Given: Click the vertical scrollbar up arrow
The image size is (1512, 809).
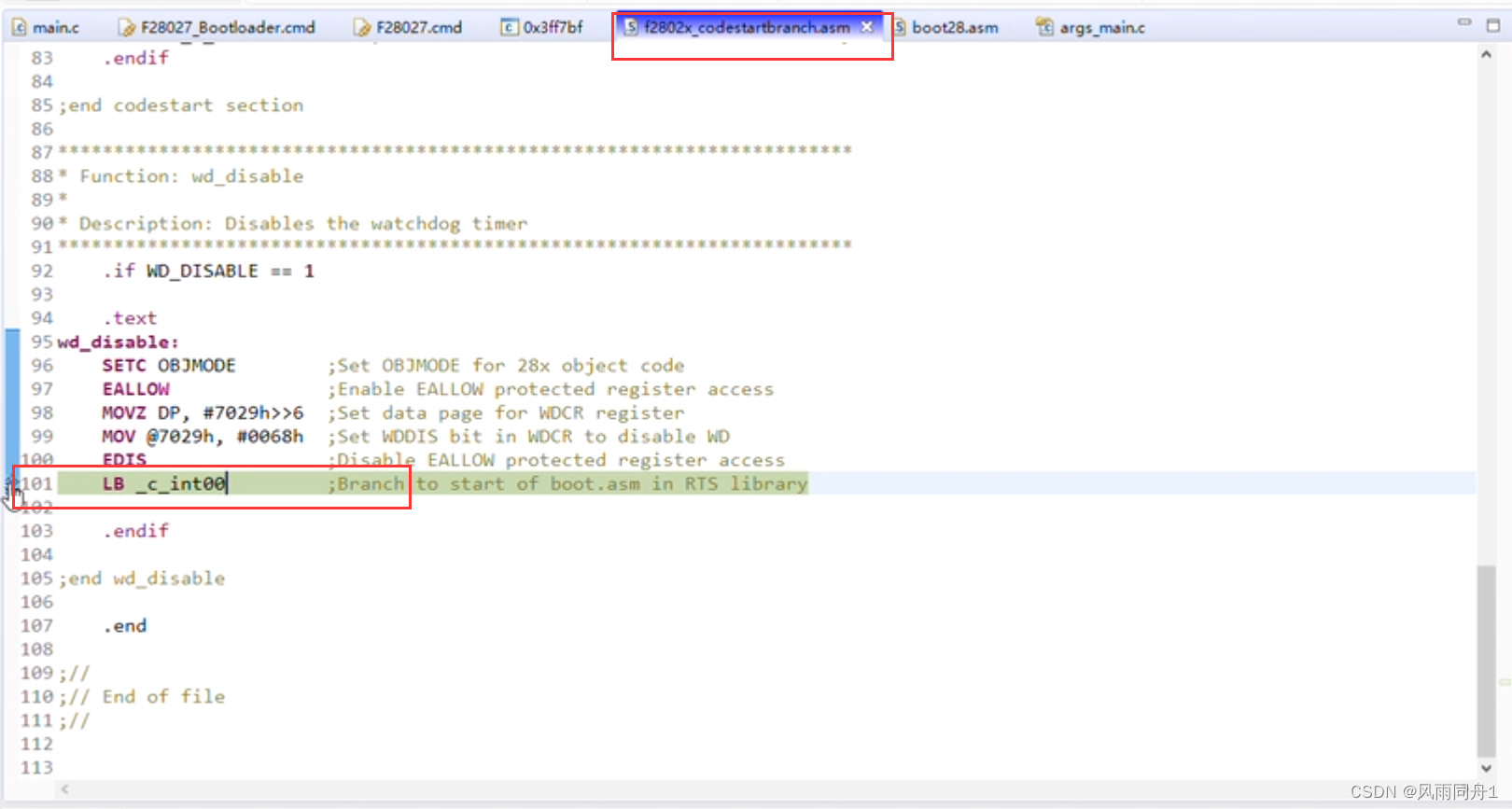Looking at the screenshot, I should [1486, 55].
